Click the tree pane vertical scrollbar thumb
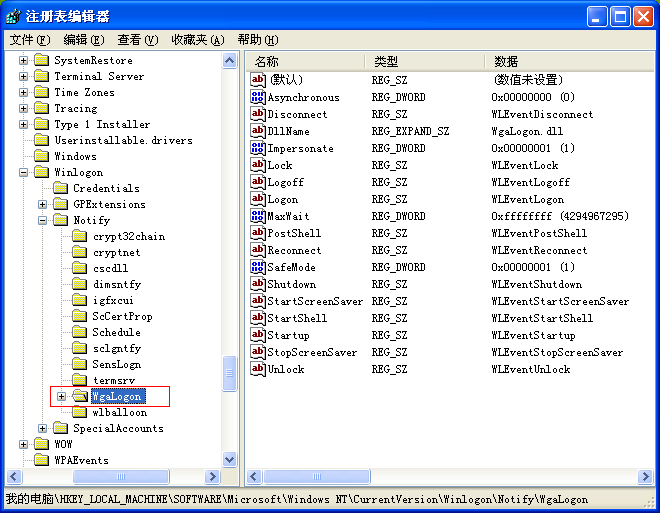This screenshot has width=660, height=513. click(230, 373)
